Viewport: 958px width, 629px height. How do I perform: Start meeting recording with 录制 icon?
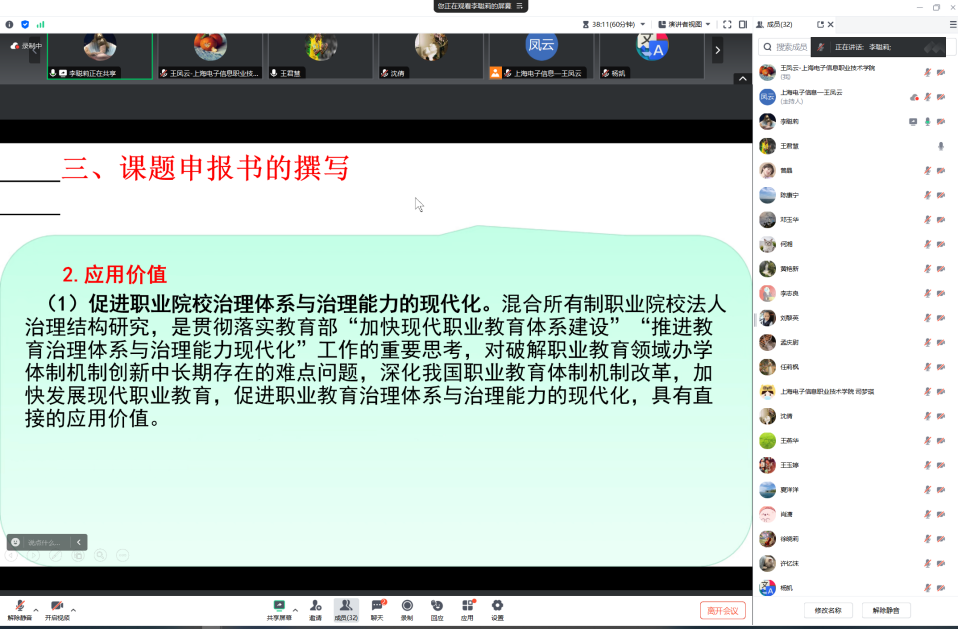coord(407,606)
